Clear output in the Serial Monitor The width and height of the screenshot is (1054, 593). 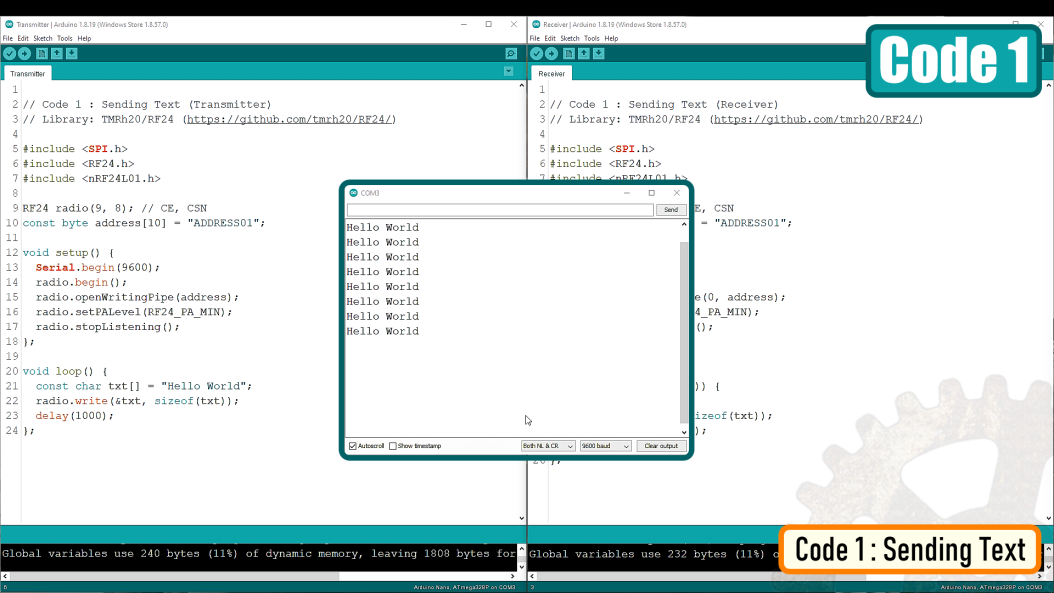[x=660, y=446]
